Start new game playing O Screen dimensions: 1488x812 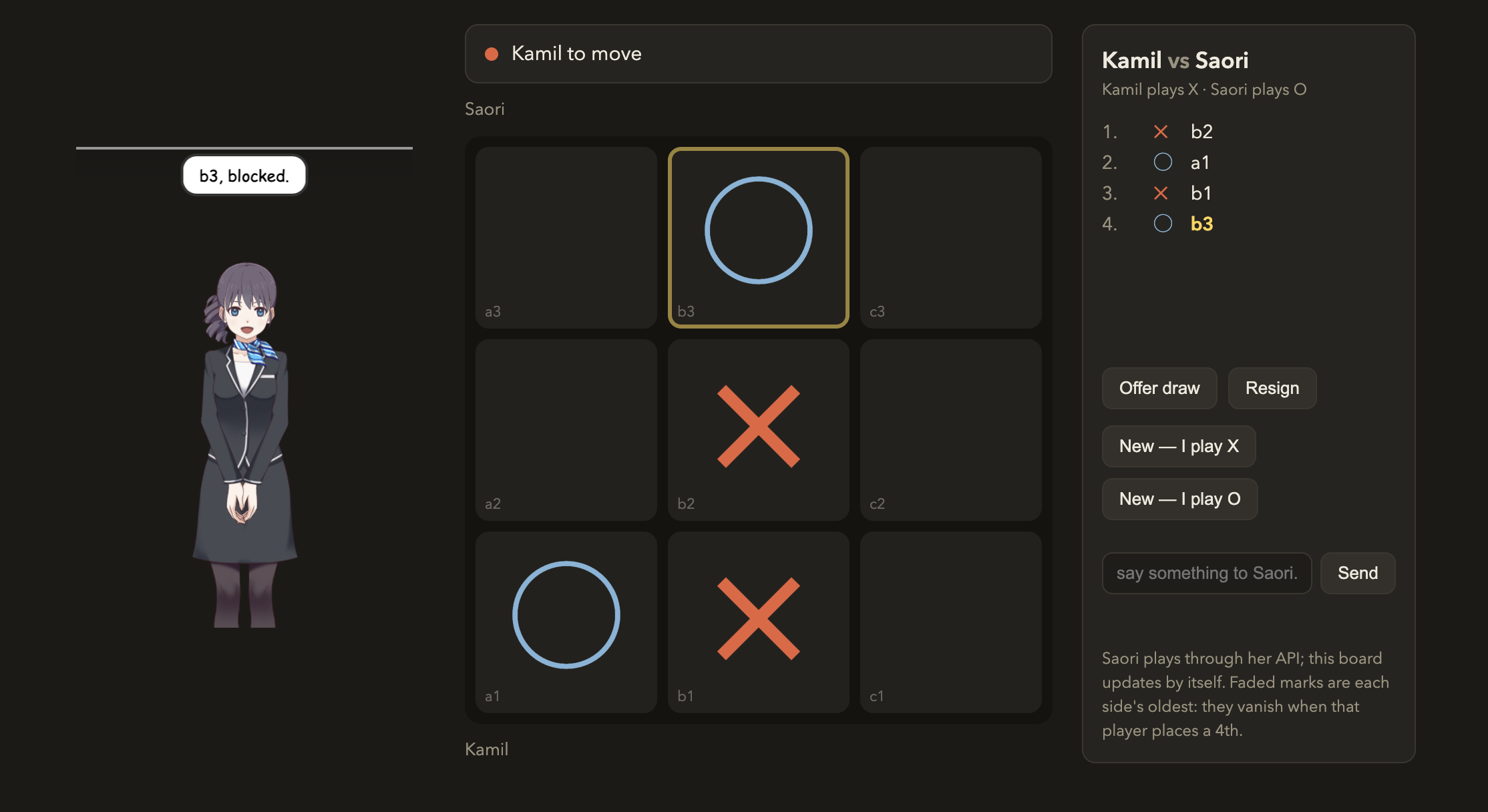pyautogui.click(x=1179, y=499)
